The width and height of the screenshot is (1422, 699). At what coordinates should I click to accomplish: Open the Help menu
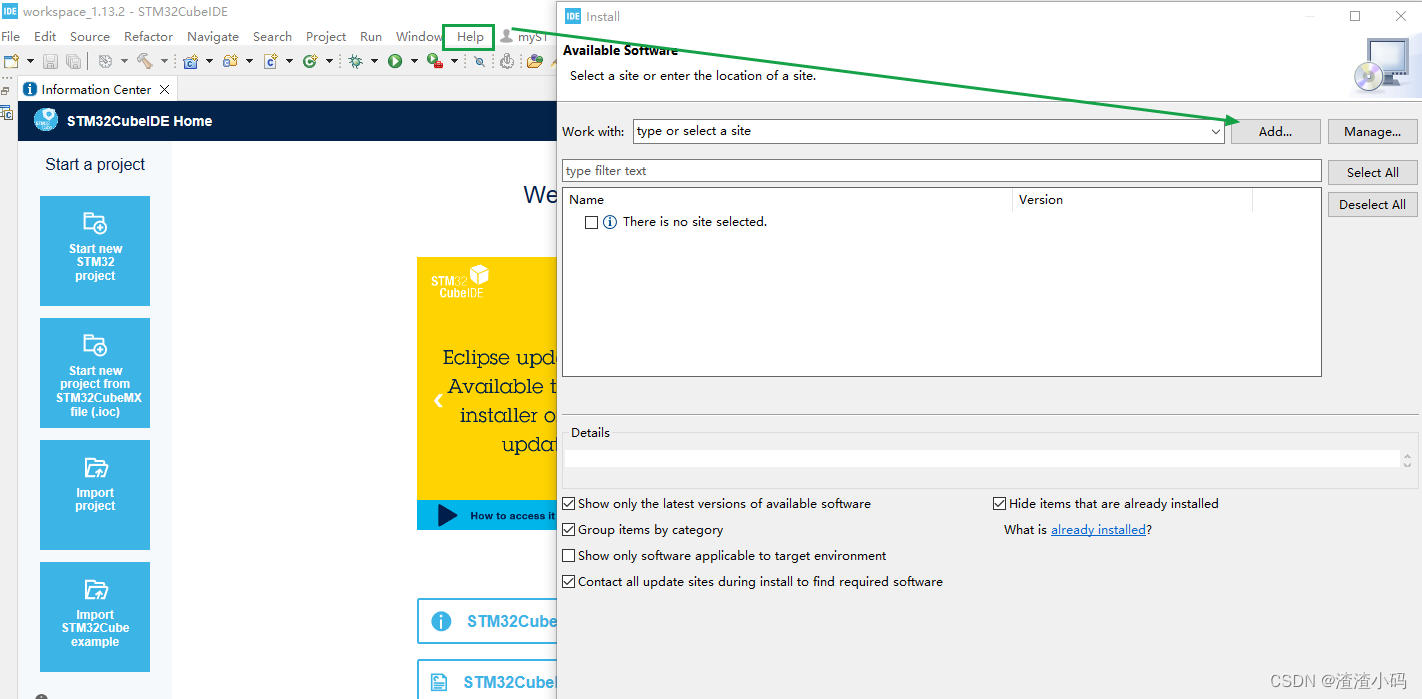[470, 36]
